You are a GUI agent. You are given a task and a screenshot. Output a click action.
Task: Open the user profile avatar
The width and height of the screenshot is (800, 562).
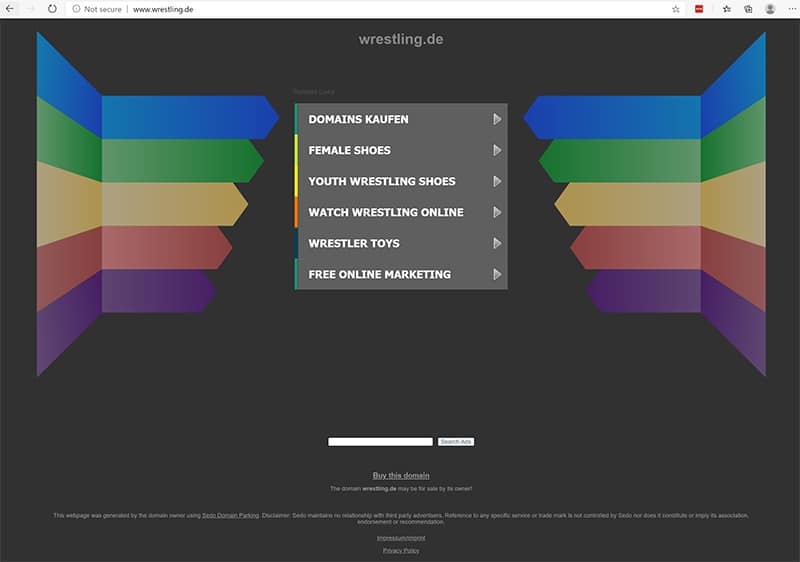click(770, 9)
